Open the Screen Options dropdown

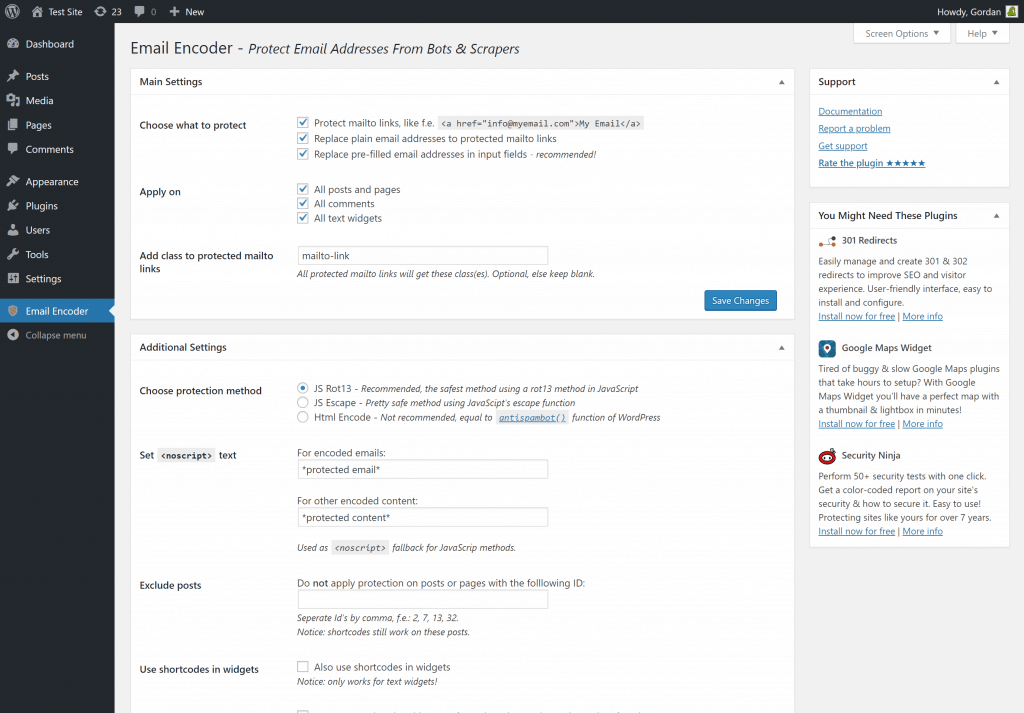[x=901, y=33]
